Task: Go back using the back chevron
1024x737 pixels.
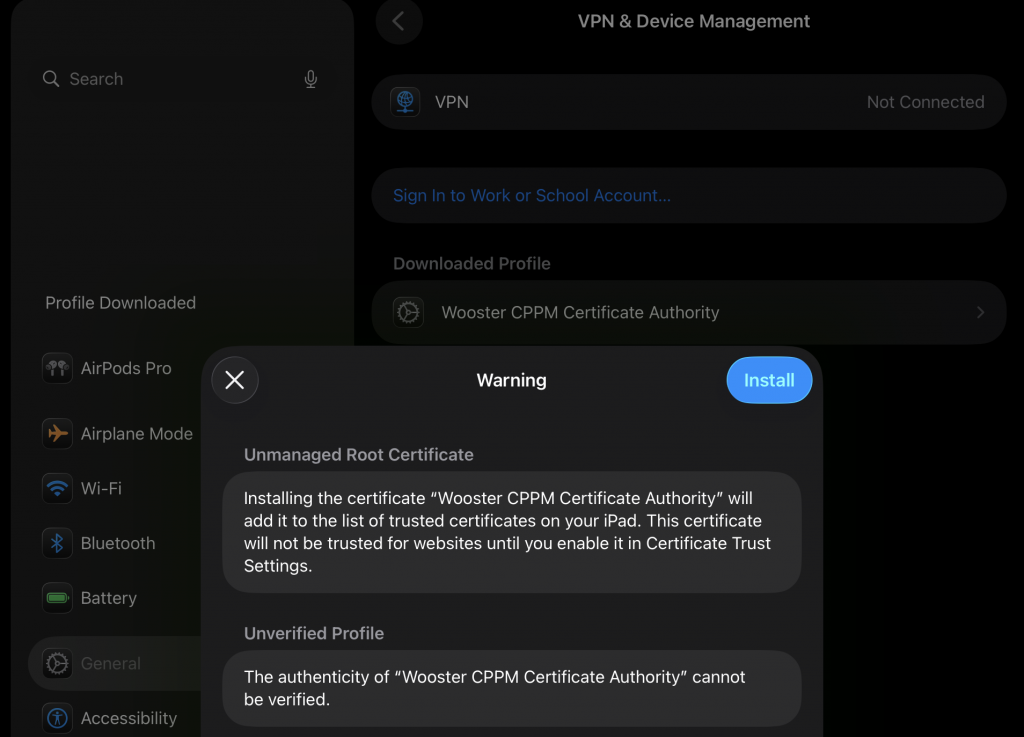Action: 399,21
